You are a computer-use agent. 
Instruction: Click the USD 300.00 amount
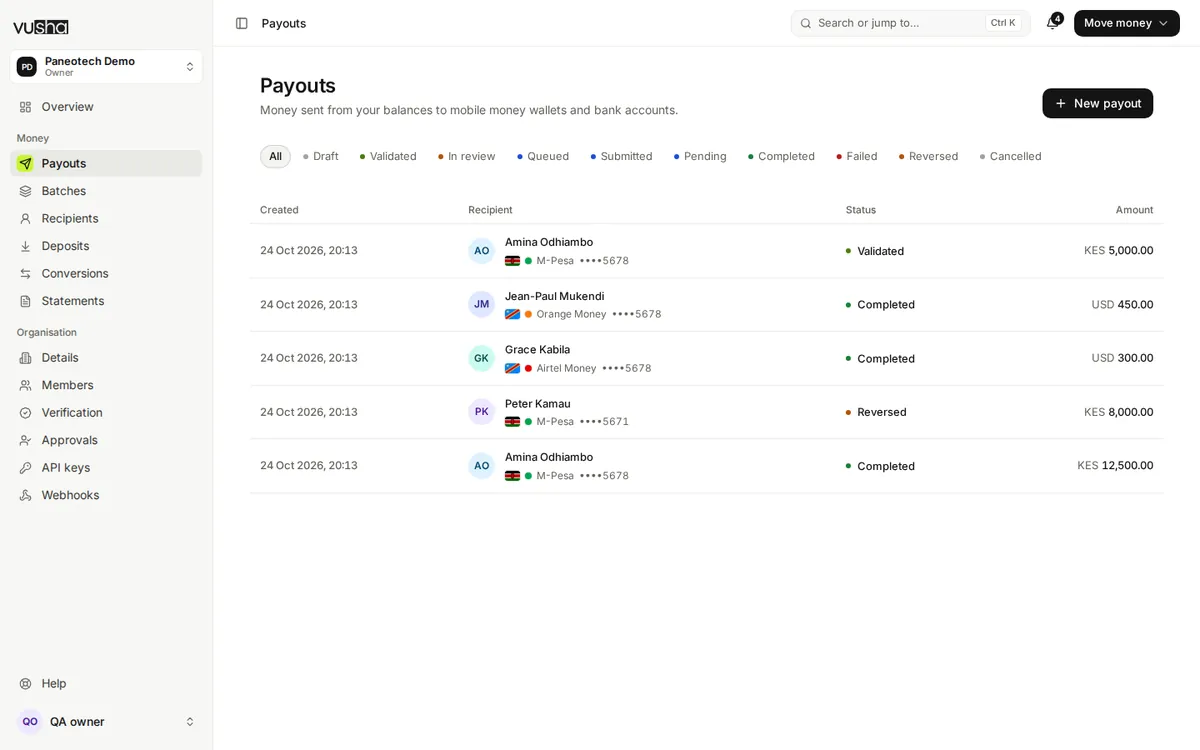pyautogui.click(x=1122, y=358)
